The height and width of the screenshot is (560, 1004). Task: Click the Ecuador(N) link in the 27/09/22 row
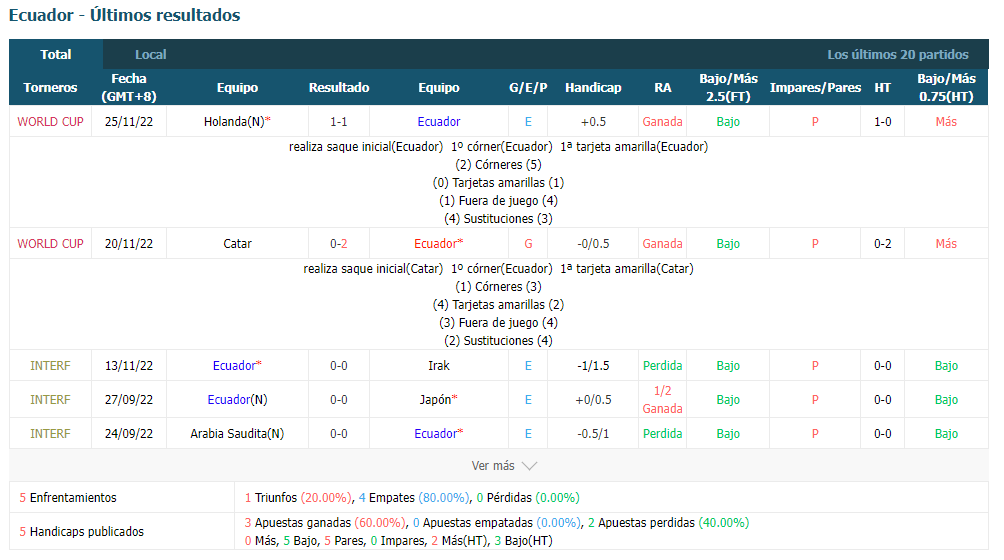pos(237,400)
